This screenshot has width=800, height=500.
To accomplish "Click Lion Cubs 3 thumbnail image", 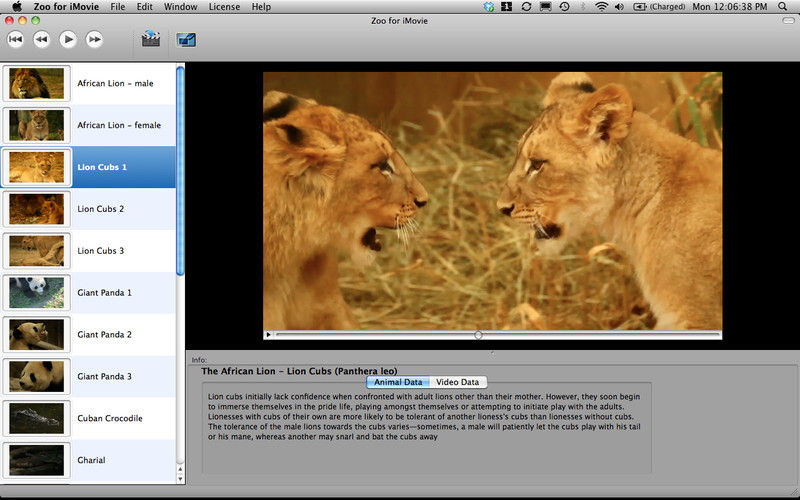I will tap(37, 251).
